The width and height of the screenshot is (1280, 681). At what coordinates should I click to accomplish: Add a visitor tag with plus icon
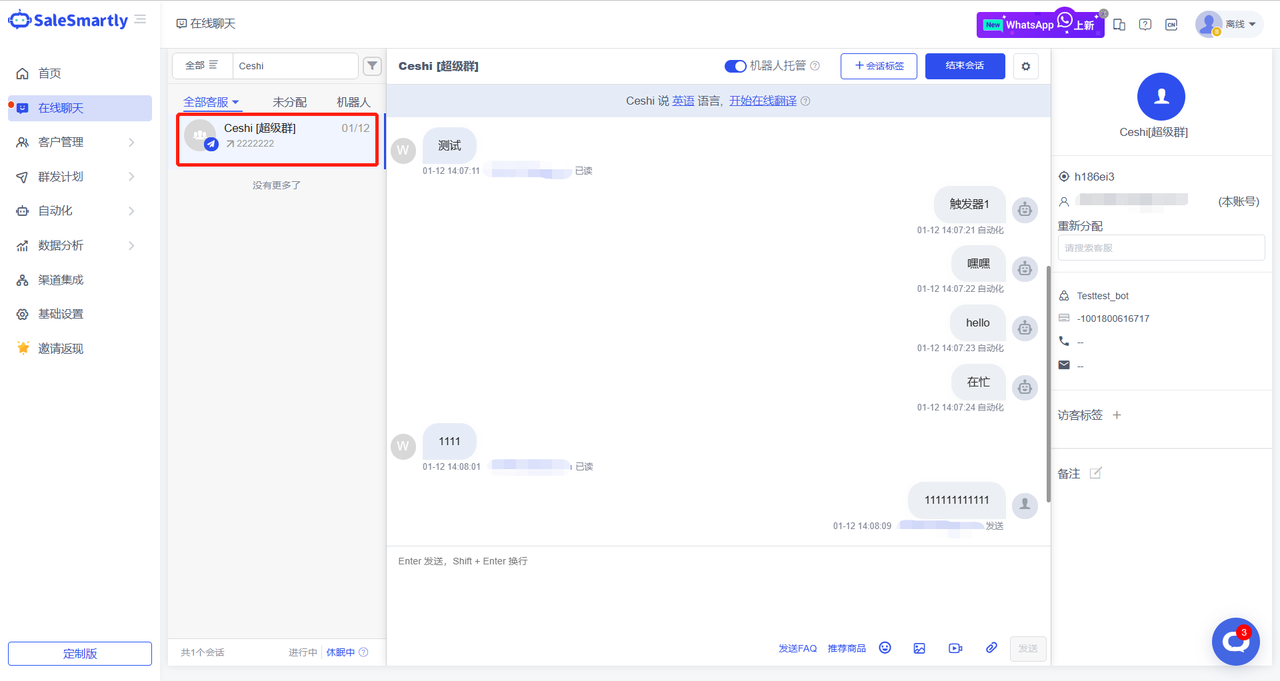1117,415
